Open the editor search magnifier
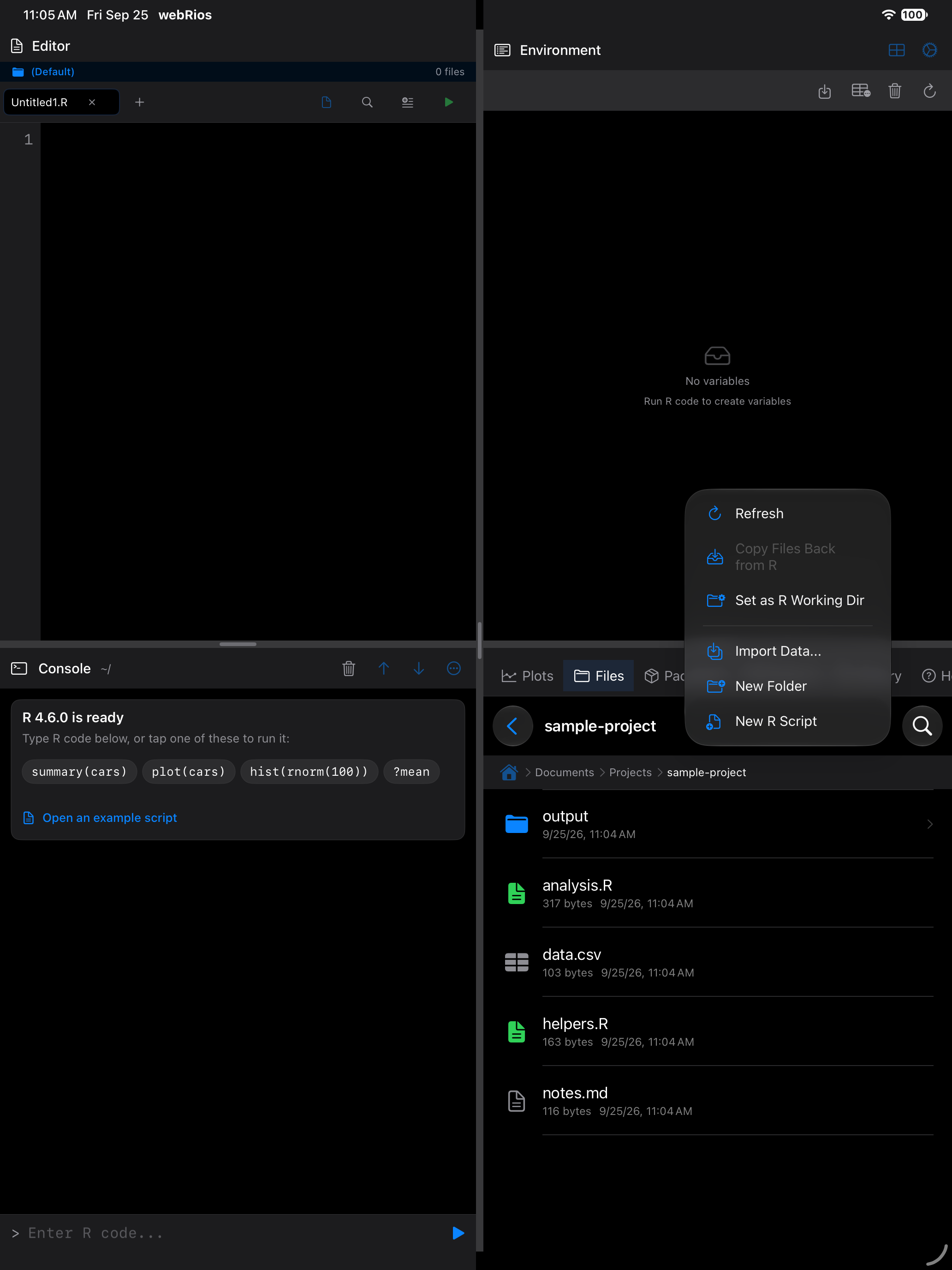Screen dimensions: 952x1270 pyautogui.click(x=367, y=102)
